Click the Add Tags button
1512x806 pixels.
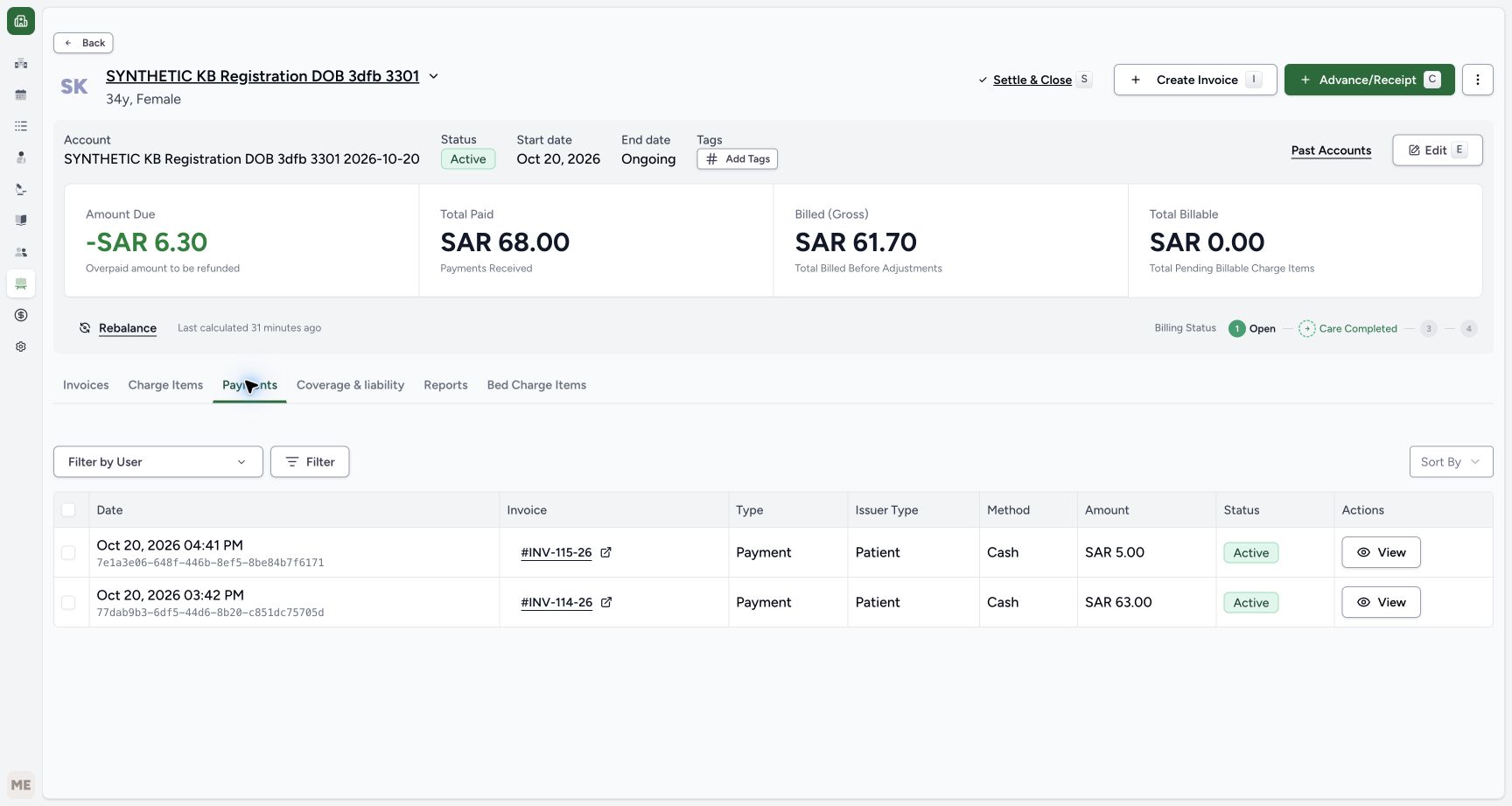(x=738, y=159)
